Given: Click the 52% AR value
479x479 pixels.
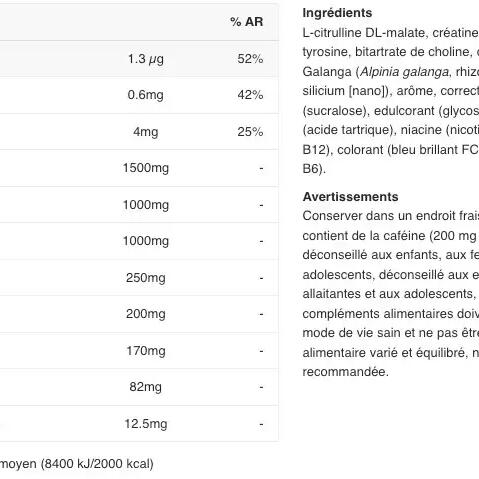Looking at the screenshot, I should coord(250,59).
